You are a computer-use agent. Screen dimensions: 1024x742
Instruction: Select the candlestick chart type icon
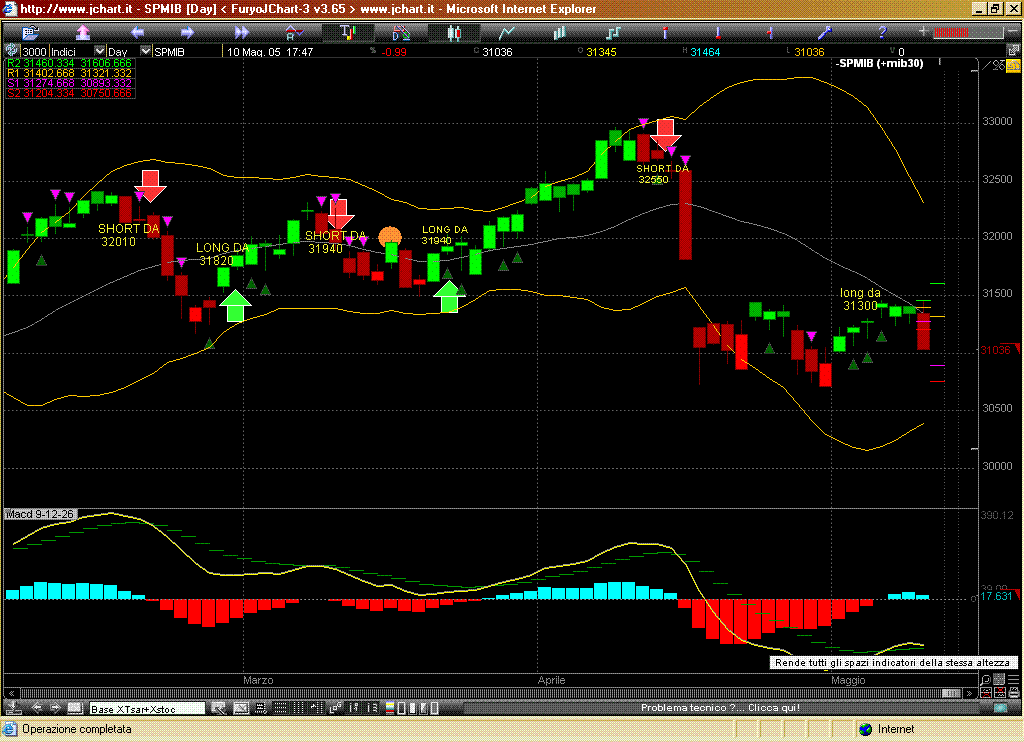pyautogui.click(x=454, y=33)
